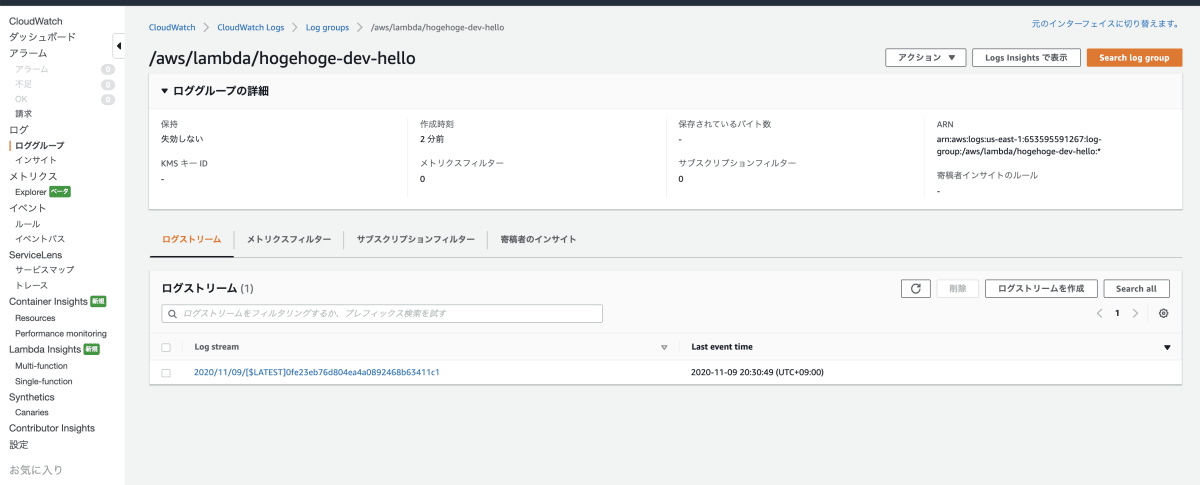The height and width of the screenshot is (485, 1200).
Task: Open ルール in sidebar
Action: click(27, 224)
